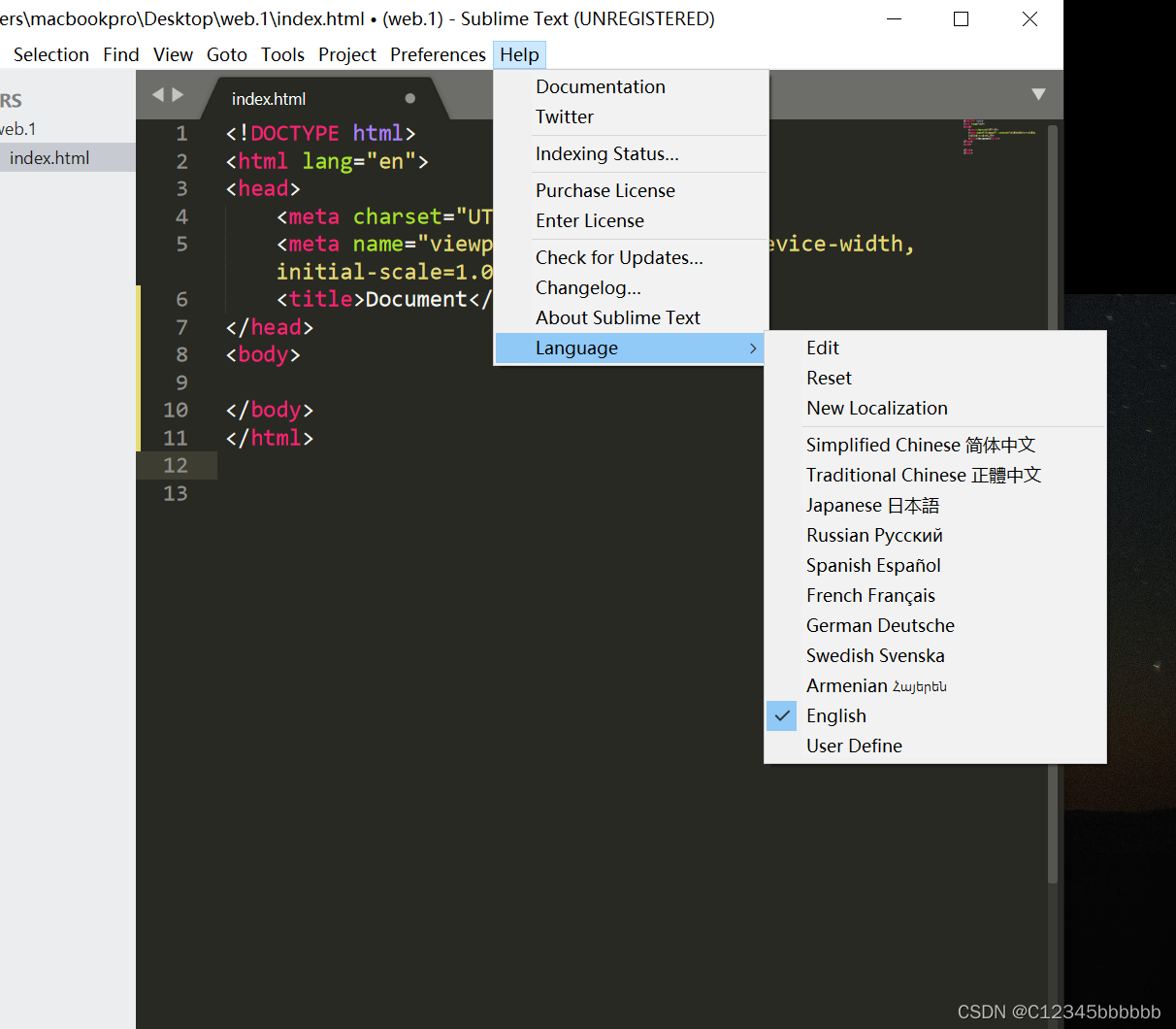Open the Tools menu

tap(282, 54)
